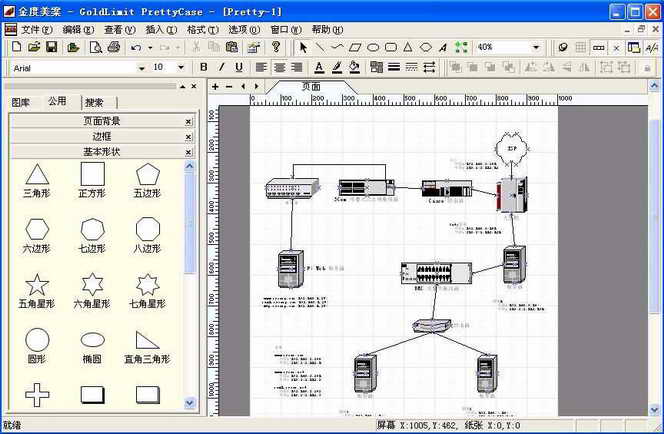664x434 pixels.
Task: Toggle Italic text formatting
Action: click(x=221, y=67)
